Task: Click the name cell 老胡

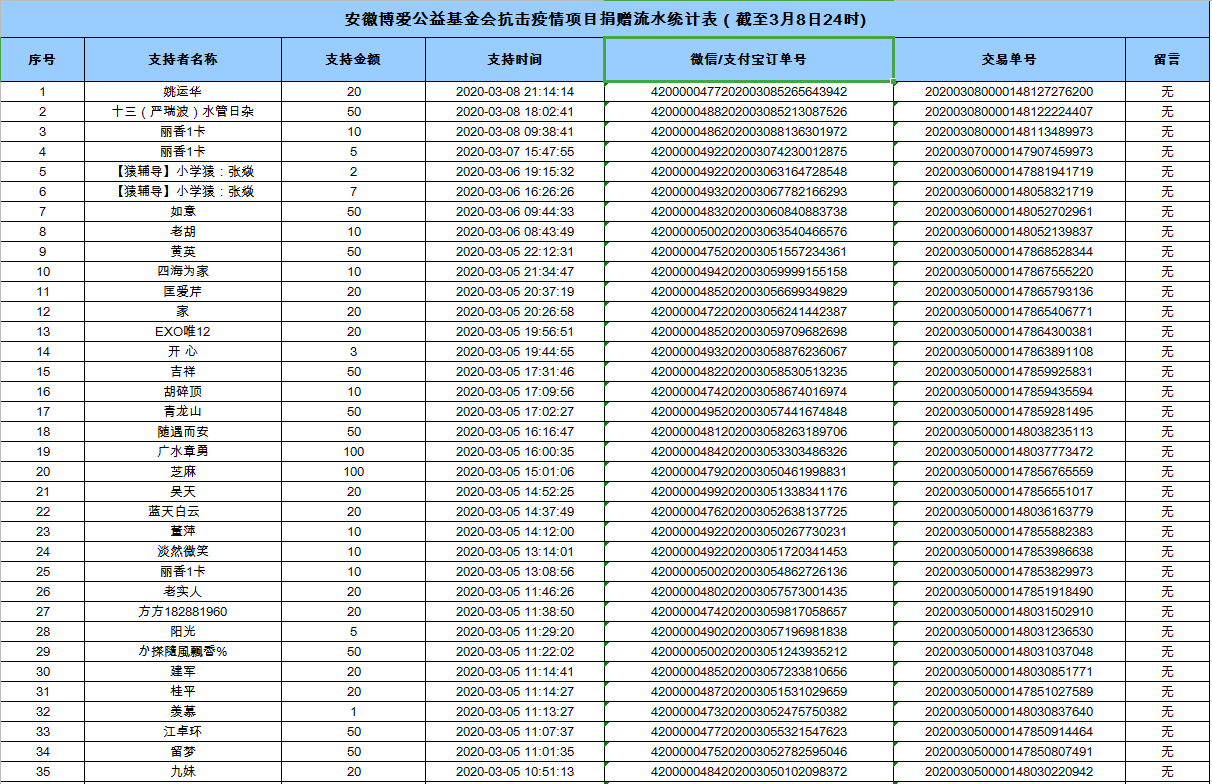Action: pos(183,232)
